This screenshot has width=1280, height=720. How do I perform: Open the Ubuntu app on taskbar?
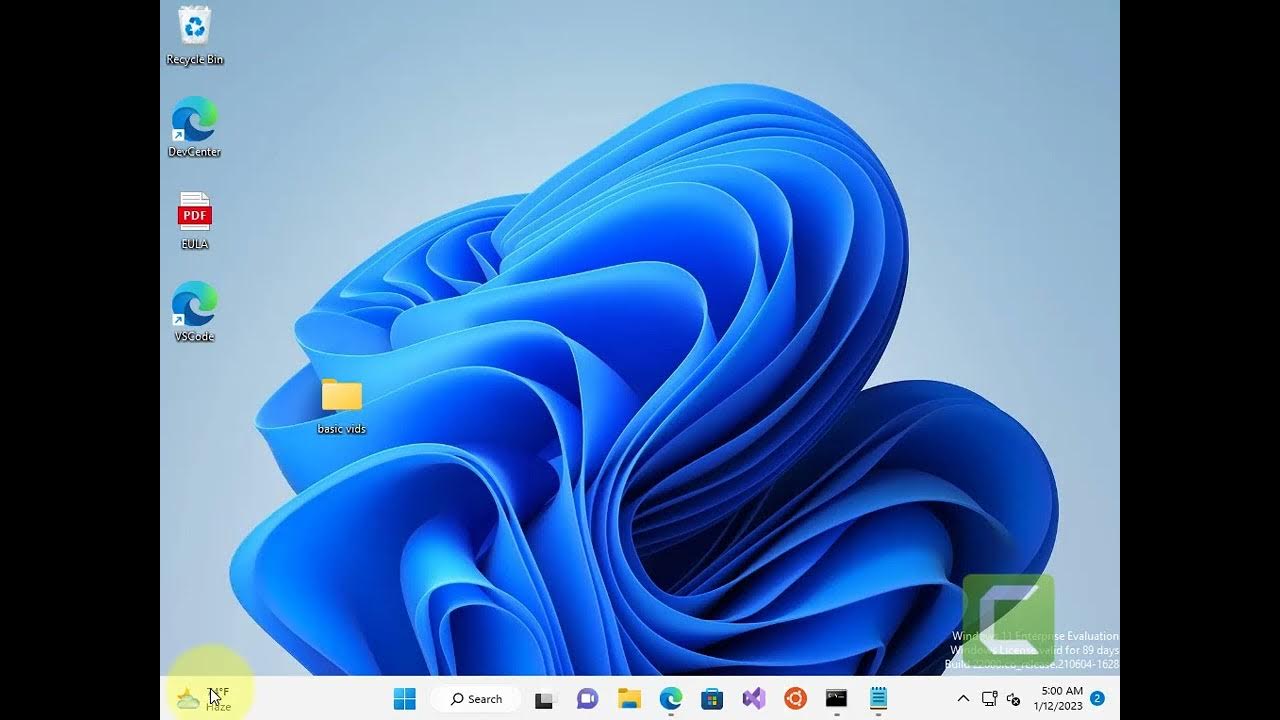[x=795, y=699]
